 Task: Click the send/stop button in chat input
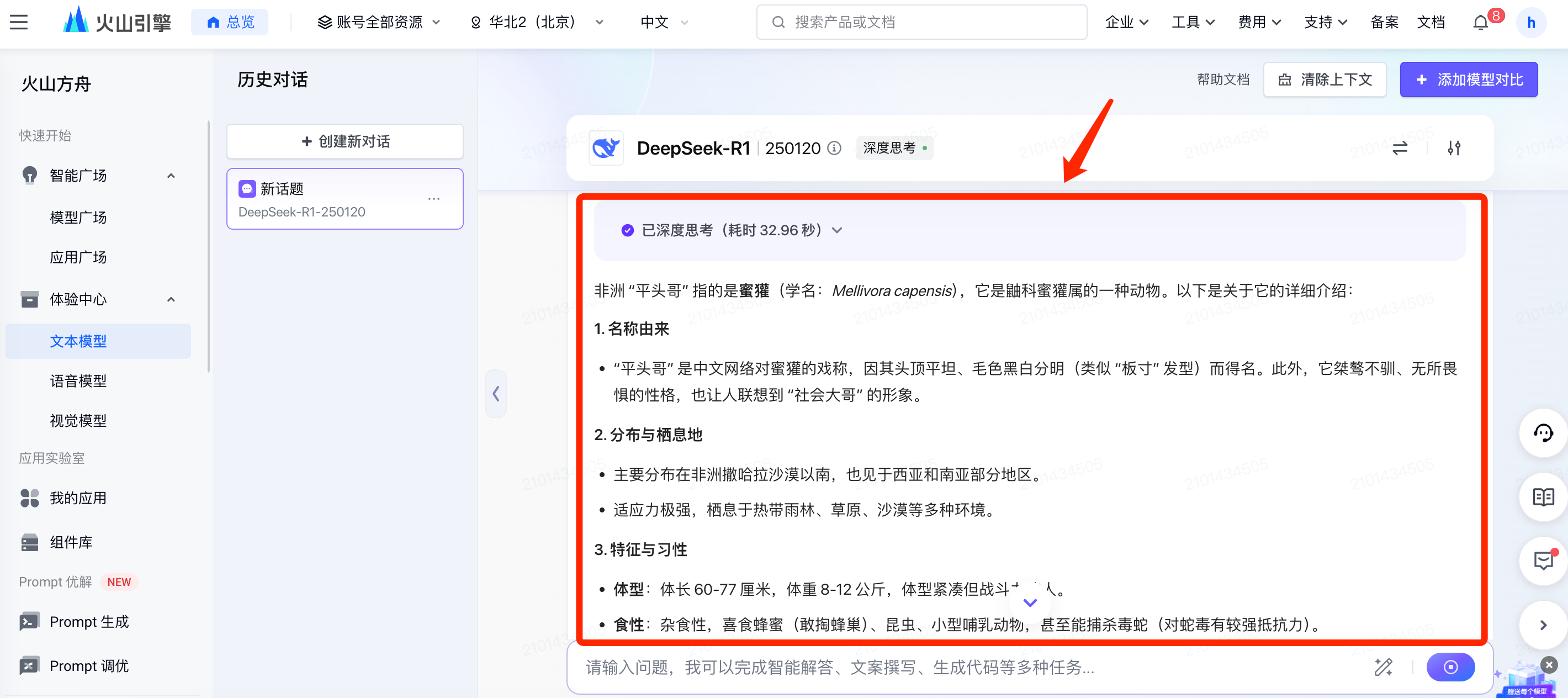click(1450, 667)
